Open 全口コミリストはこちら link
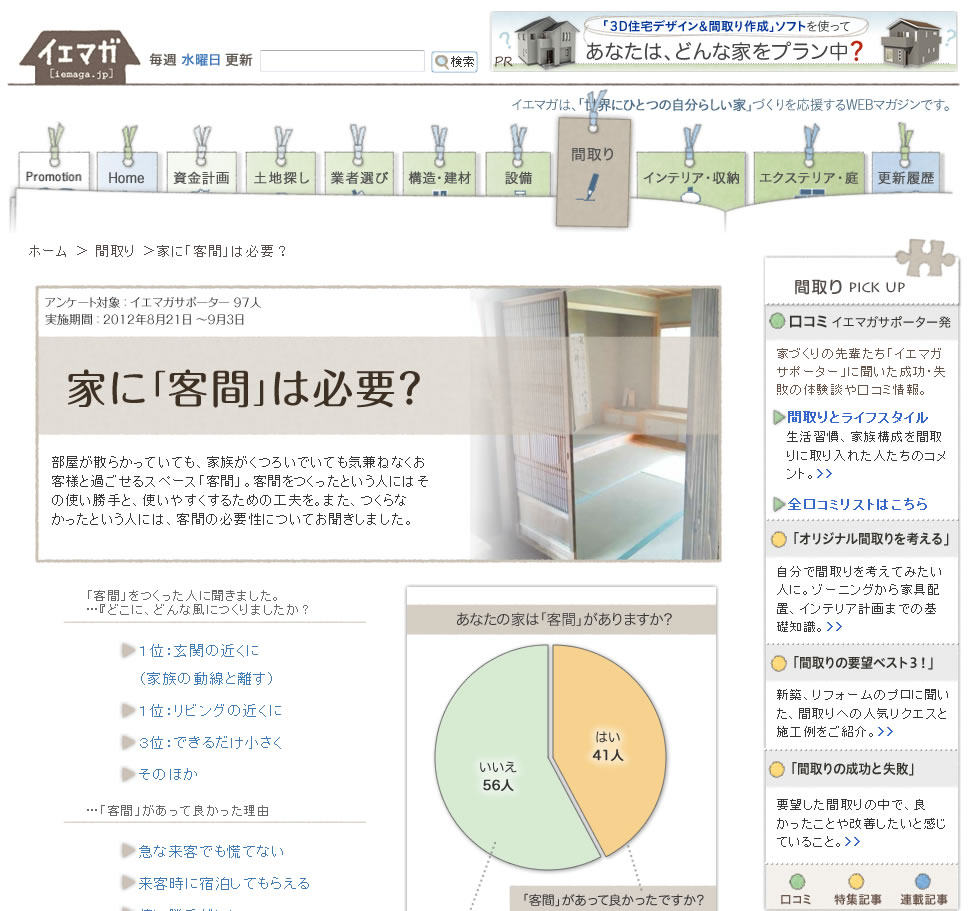 857,504
